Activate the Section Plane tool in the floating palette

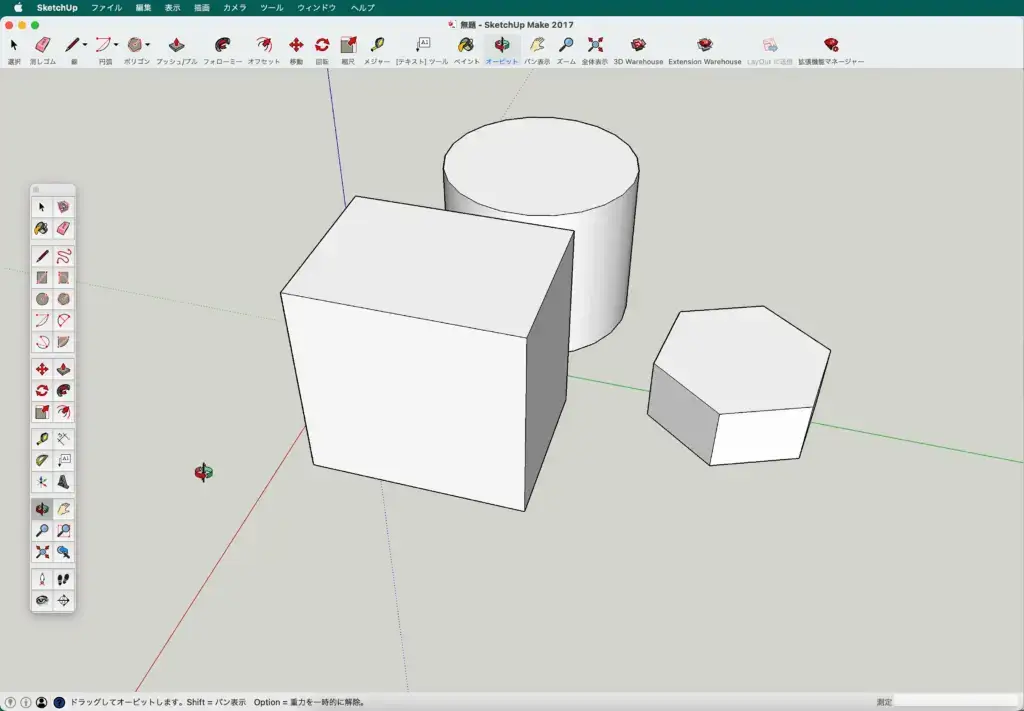click(63, 601)
